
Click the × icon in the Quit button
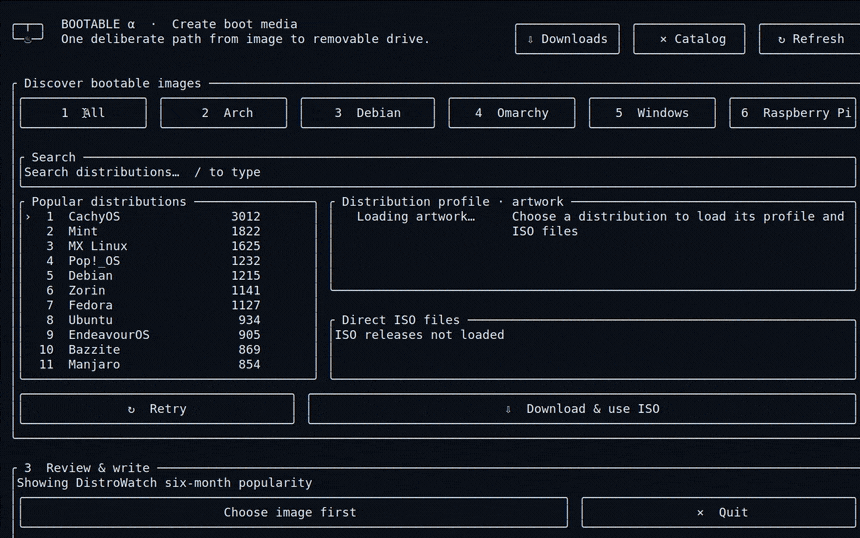click(700, 513)
